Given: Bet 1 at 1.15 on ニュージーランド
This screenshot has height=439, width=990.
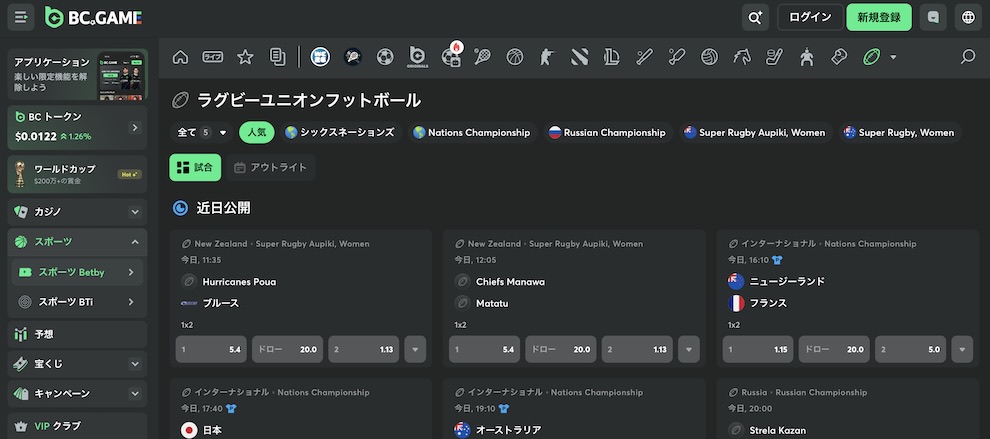Looking at the screenshot, I should (758, 349).
